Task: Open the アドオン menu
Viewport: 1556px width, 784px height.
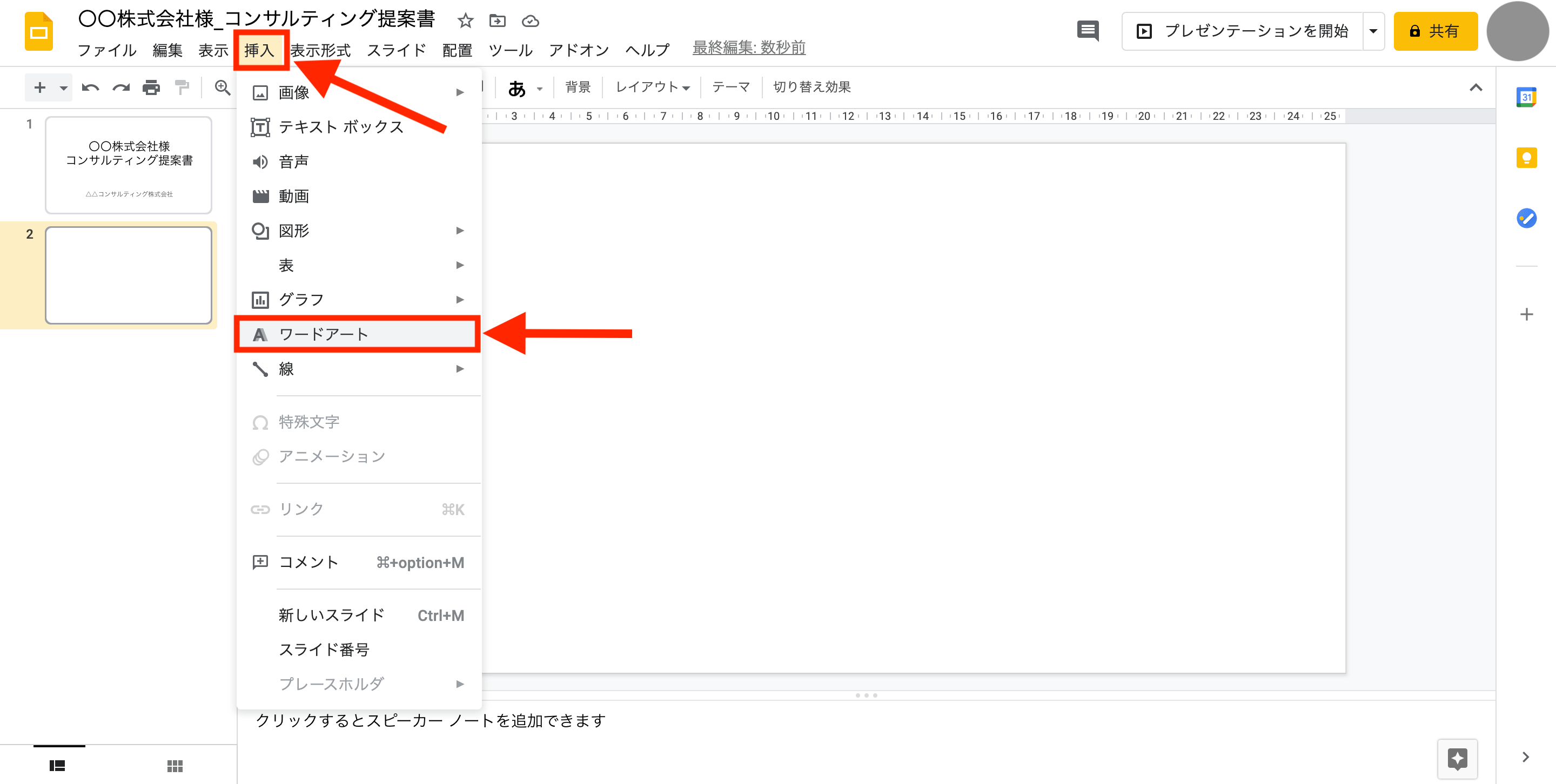Action: click(579, 50)
